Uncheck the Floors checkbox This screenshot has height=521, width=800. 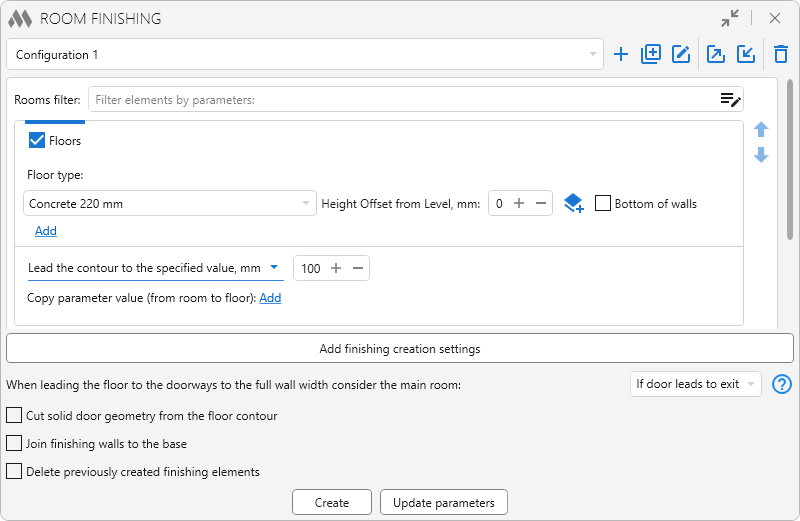(38, 141)
